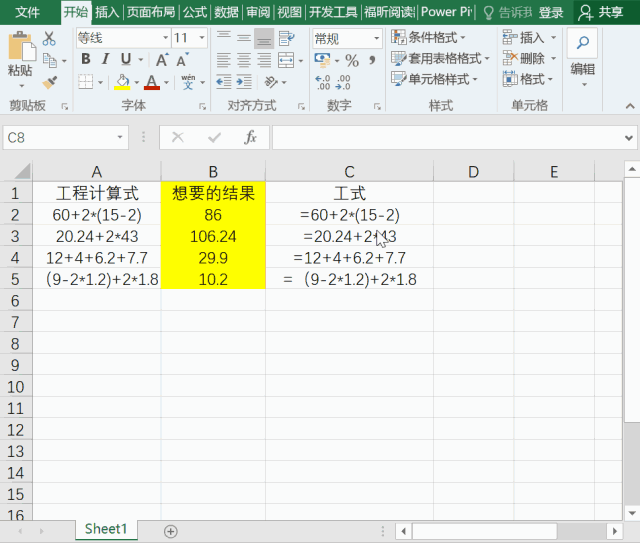Click in the formula bar input
The height and width of the screenshot is (543, 640).
(x=447, y=138)
